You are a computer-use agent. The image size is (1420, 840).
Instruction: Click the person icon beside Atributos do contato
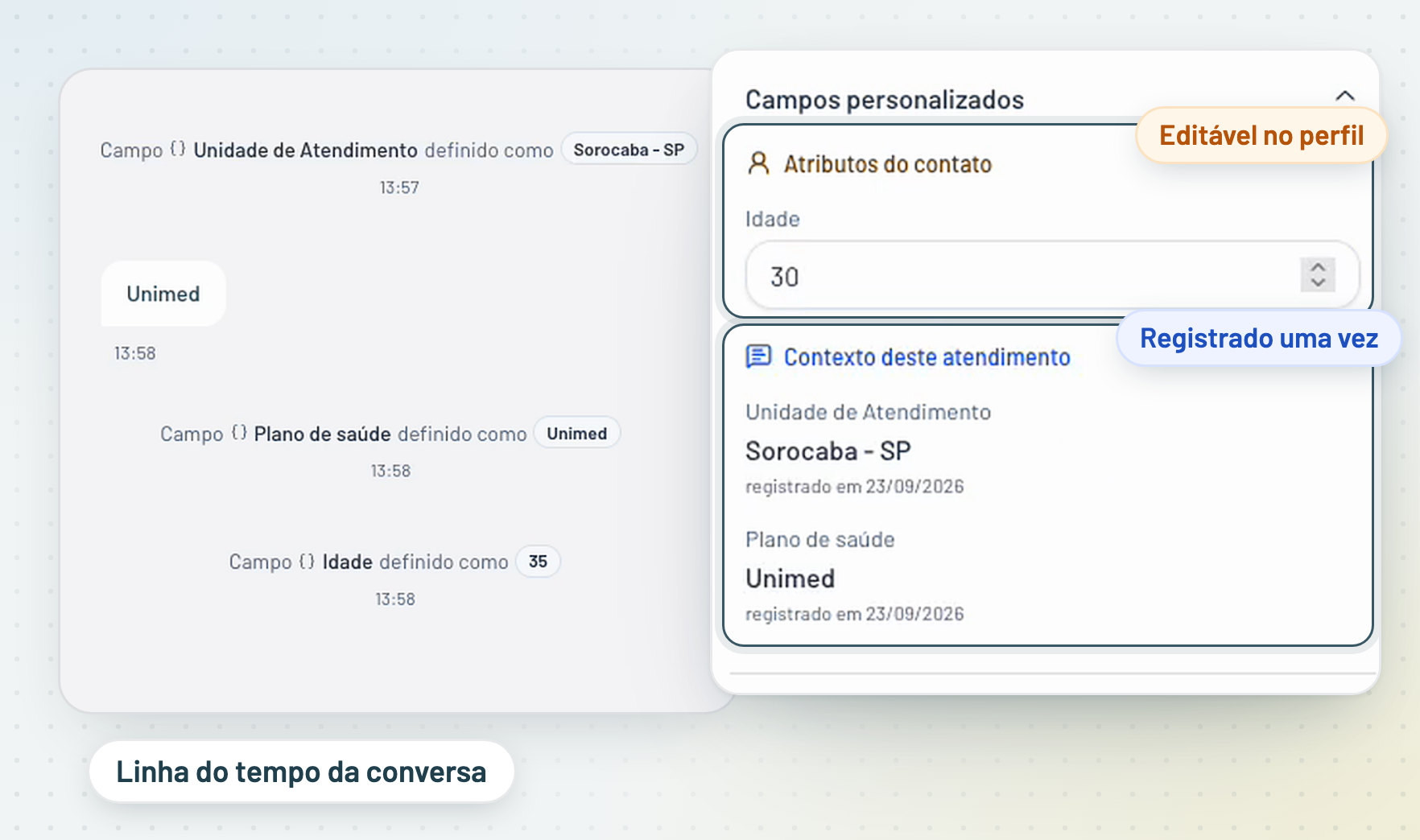(x=758, y=163)
